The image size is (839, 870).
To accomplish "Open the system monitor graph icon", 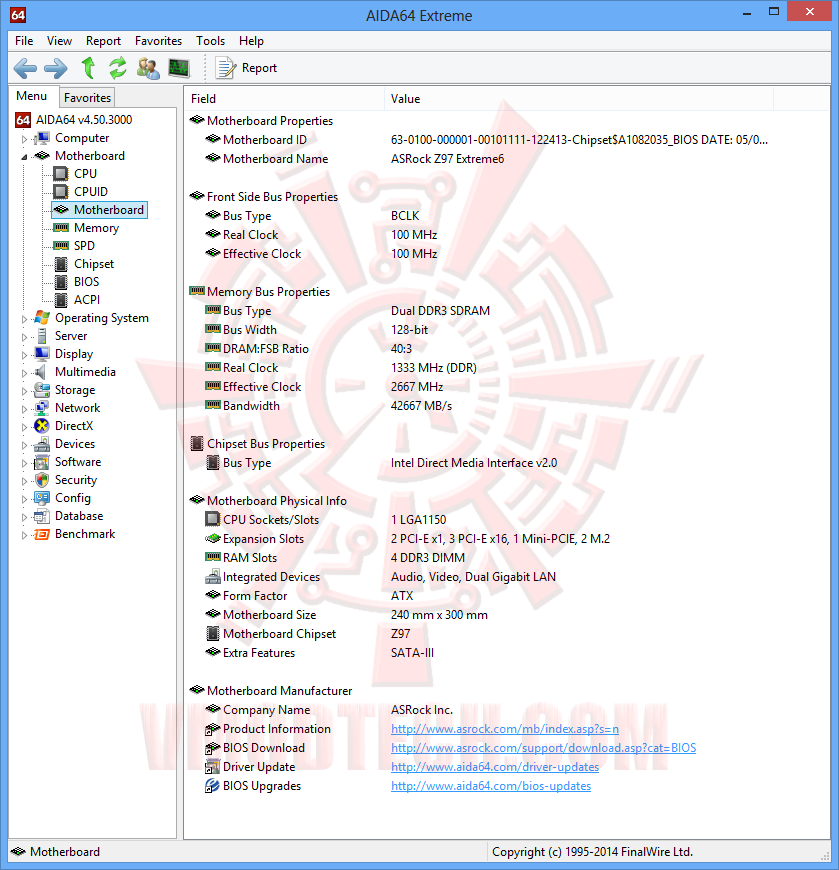I will click(x=179, y=68).
